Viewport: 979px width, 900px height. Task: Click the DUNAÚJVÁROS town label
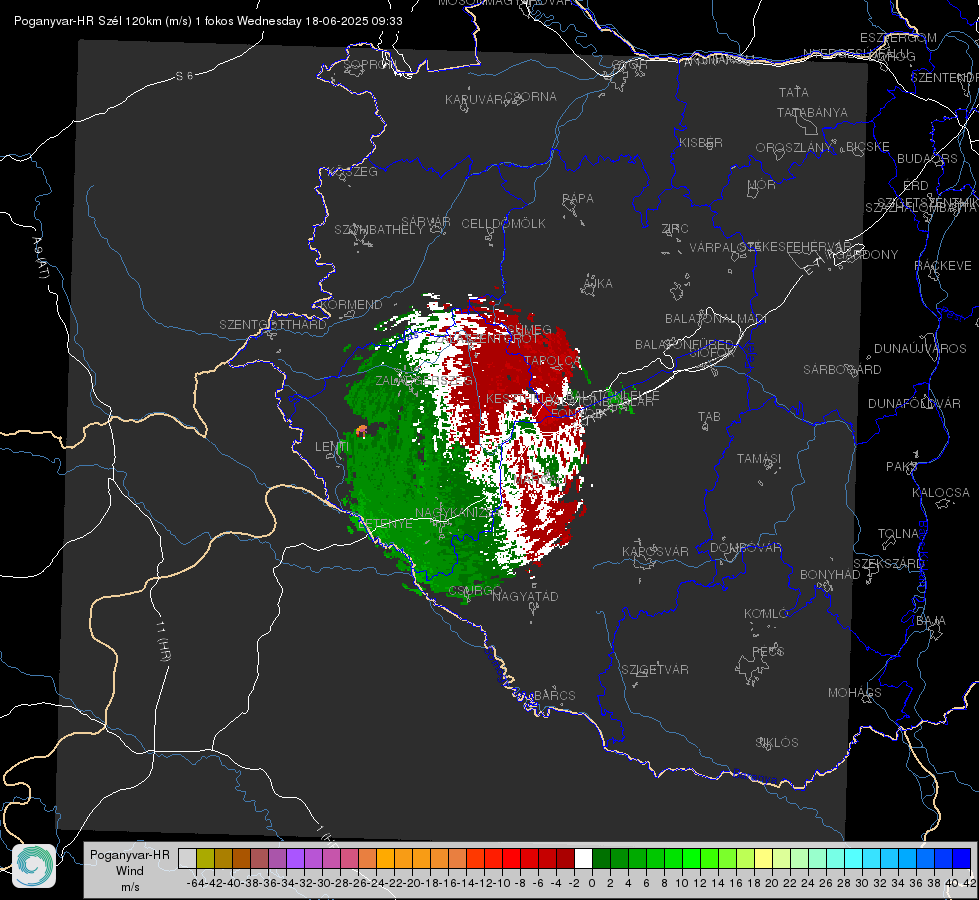tap(920, 348)
